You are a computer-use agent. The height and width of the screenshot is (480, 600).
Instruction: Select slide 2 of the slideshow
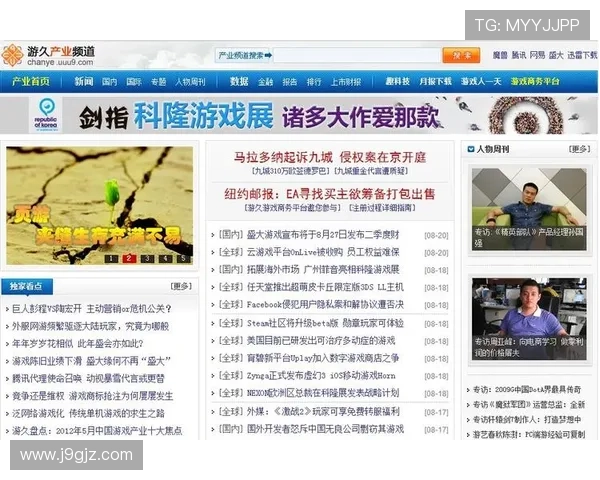[129, 258]
